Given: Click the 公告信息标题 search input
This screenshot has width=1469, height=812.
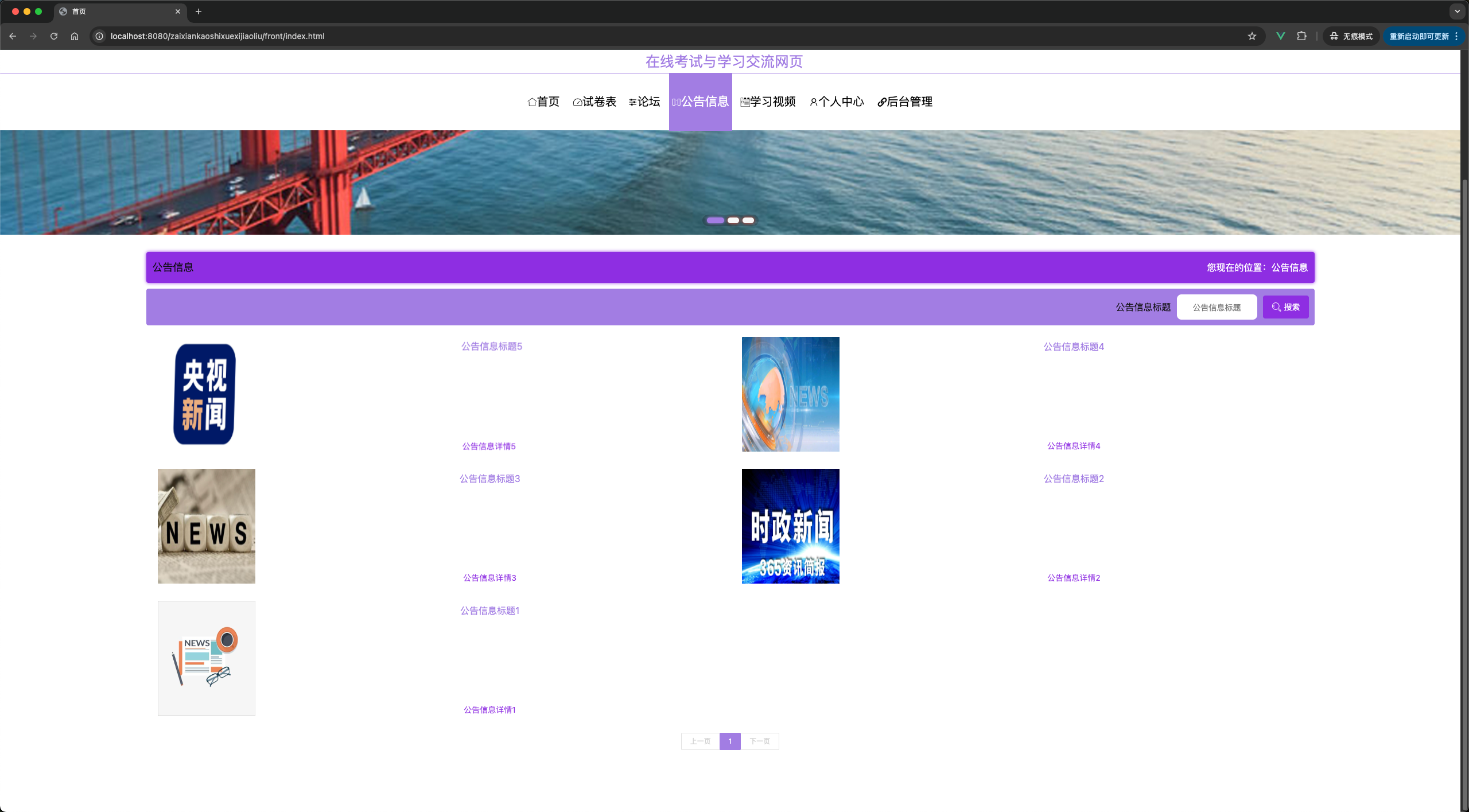Looking at the screenshot, I should (1217, 308).
